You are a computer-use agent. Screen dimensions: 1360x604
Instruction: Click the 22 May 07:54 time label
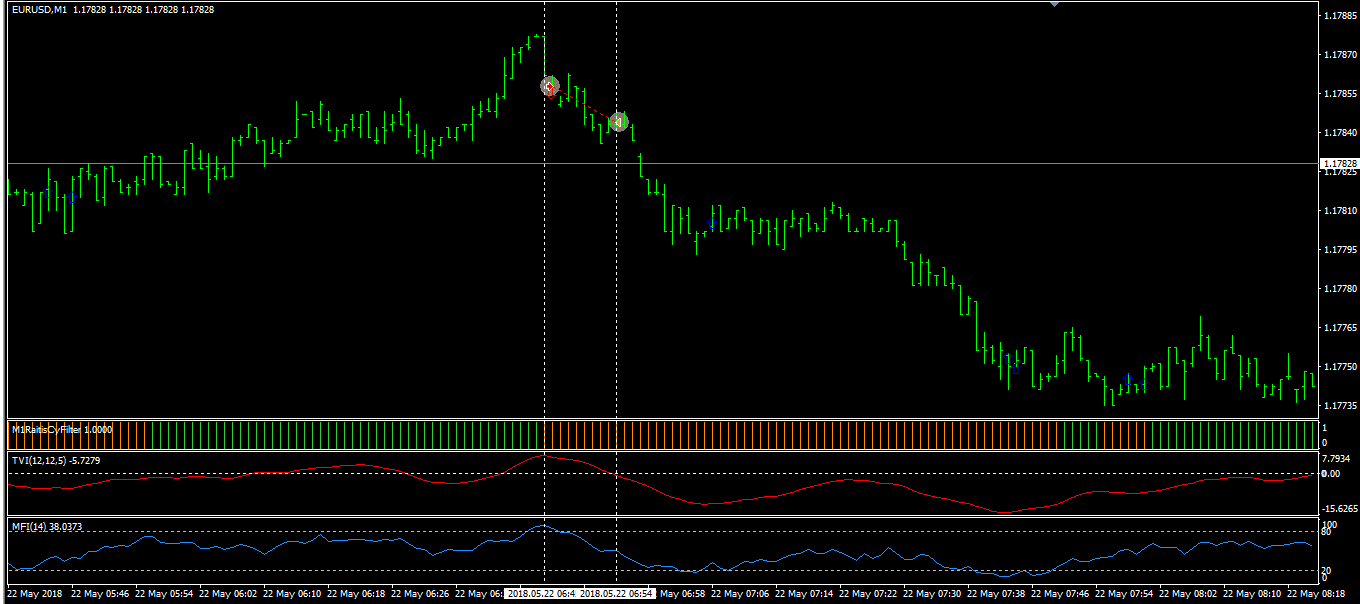(1123, 594)
